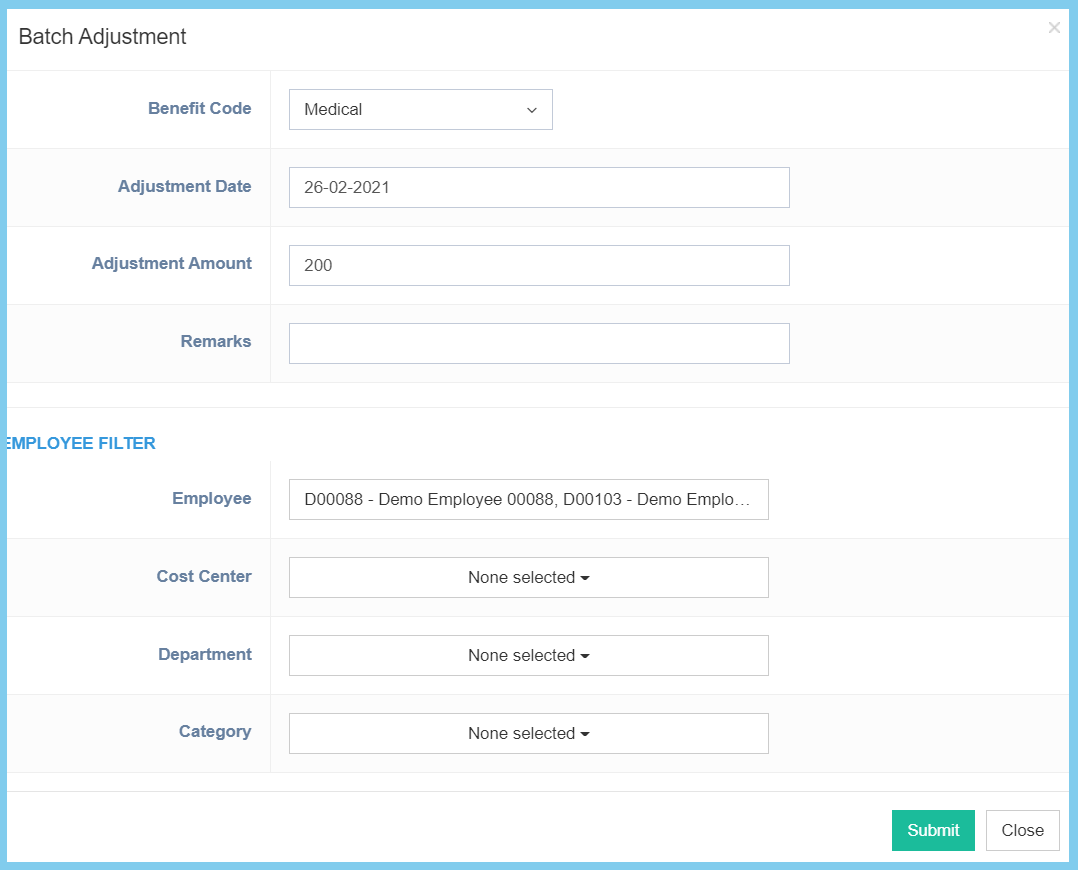Click the 'Employee' field label
This screenshot has width=1078, height=870.
click(x=212, y=499)
